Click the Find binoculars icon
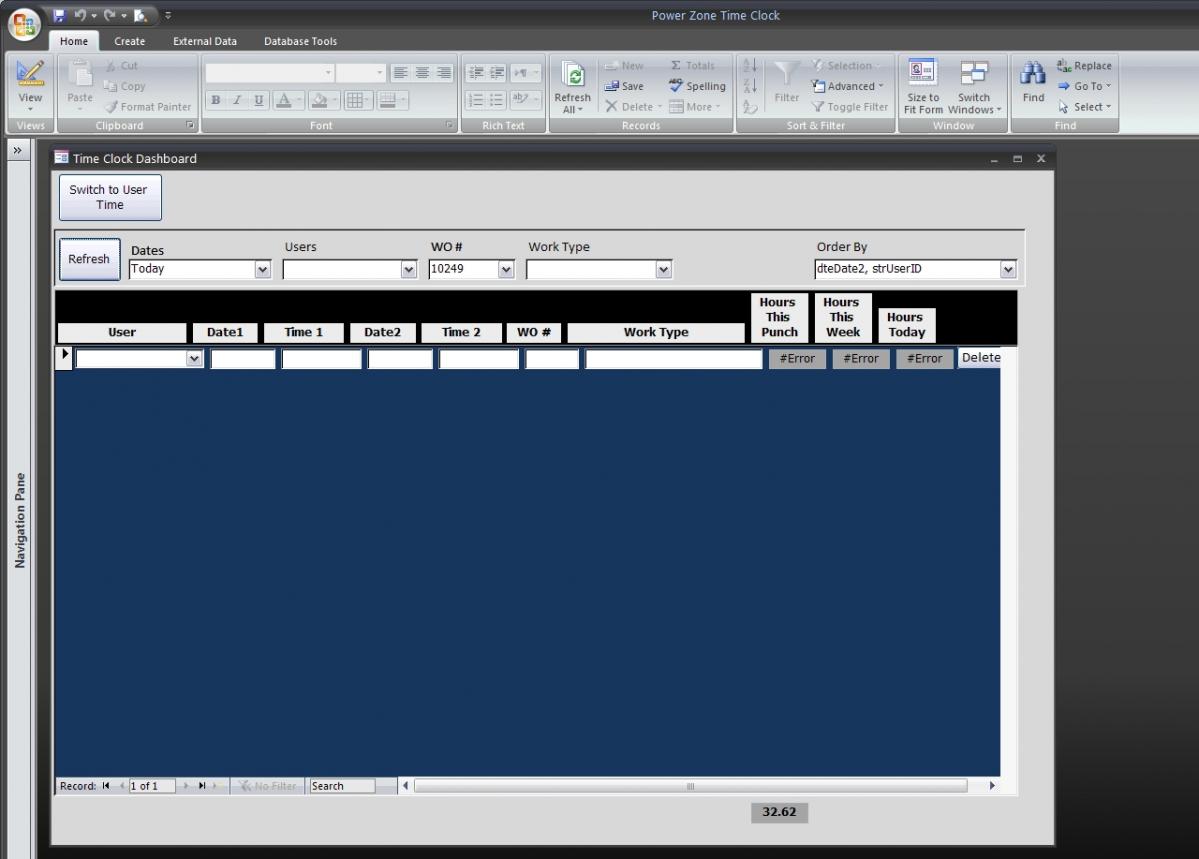 pyautogui.click(x=1033, y=73)
